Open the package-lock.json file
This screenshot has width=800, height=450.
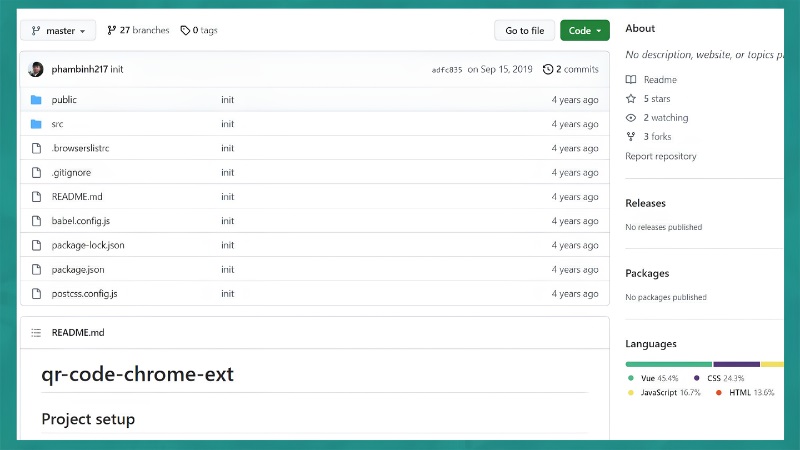pyautogui.click(x=88, y=245)
